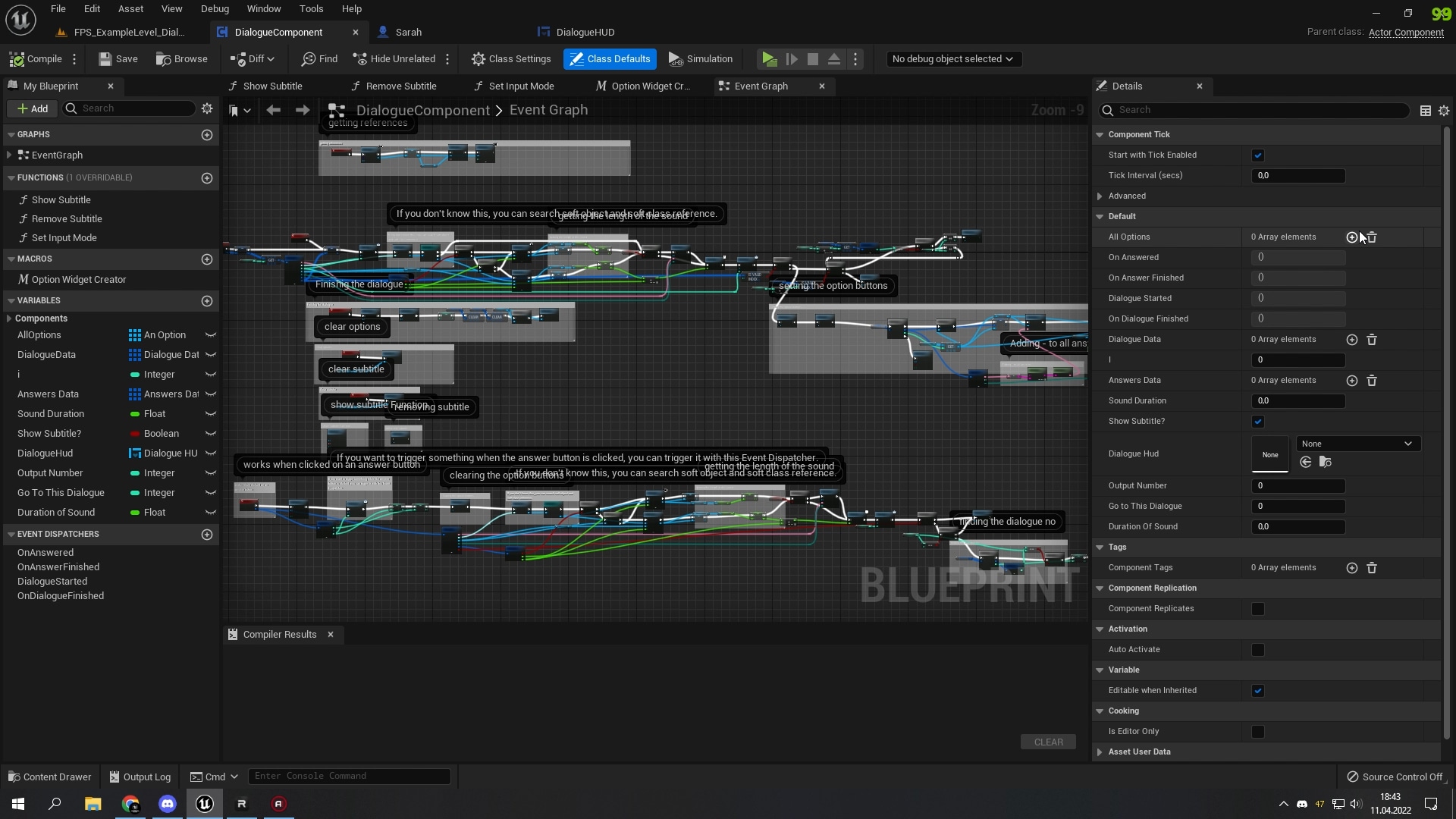Open the No debug object selected dropdown
The height and width of the screenshot is (819, 1456).
(953, 58)
